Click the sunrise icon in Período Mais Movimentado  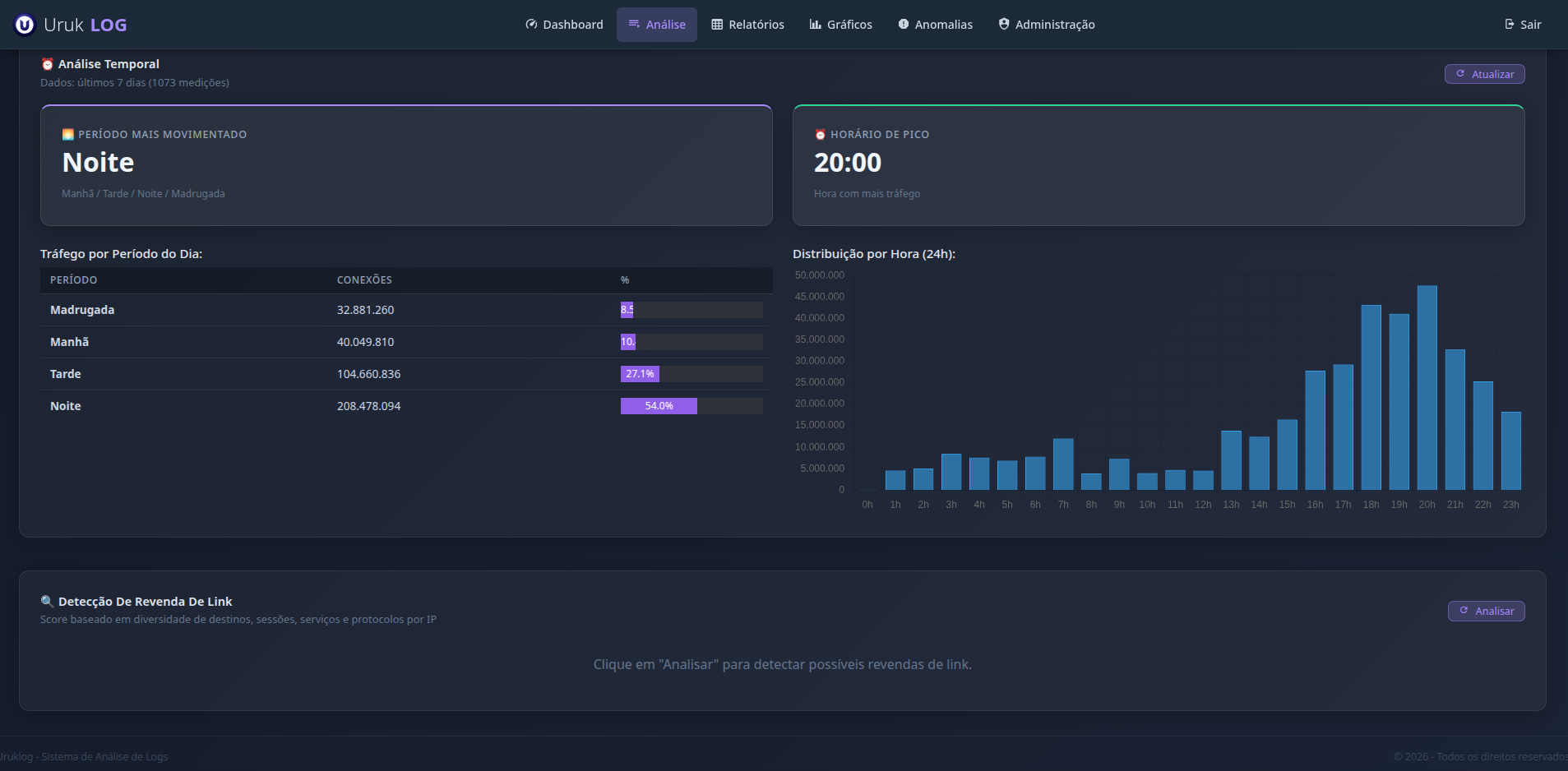68,134
